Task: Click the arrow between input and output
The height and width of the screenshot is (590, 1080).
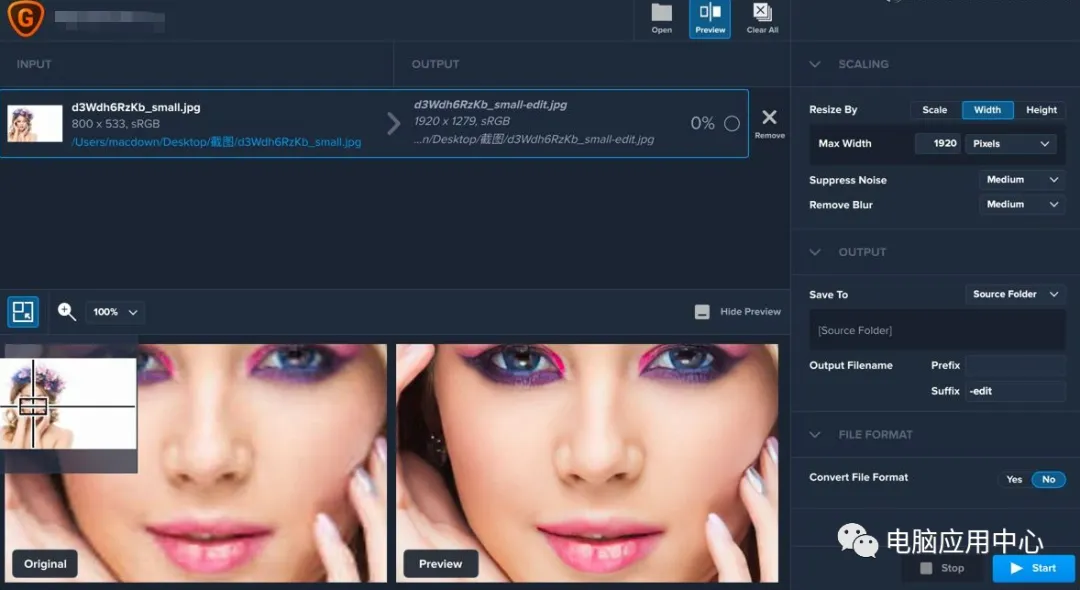Action: tap(393, 123)
